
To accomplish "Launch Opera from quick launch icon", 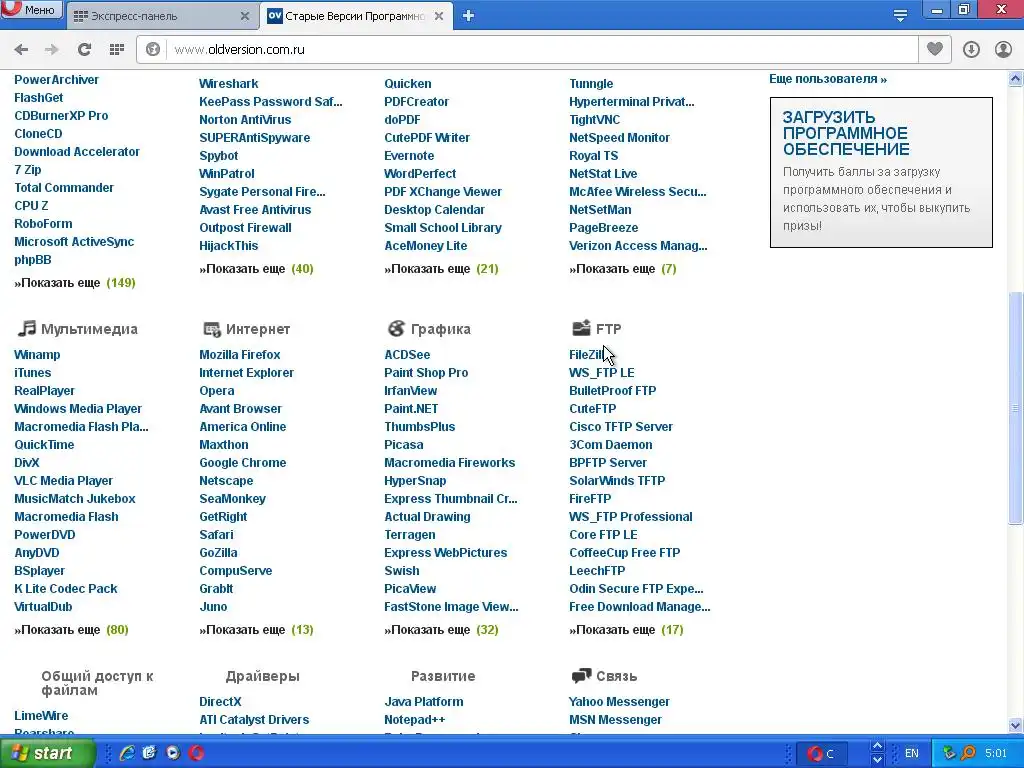I will click(x=197, y=753).
